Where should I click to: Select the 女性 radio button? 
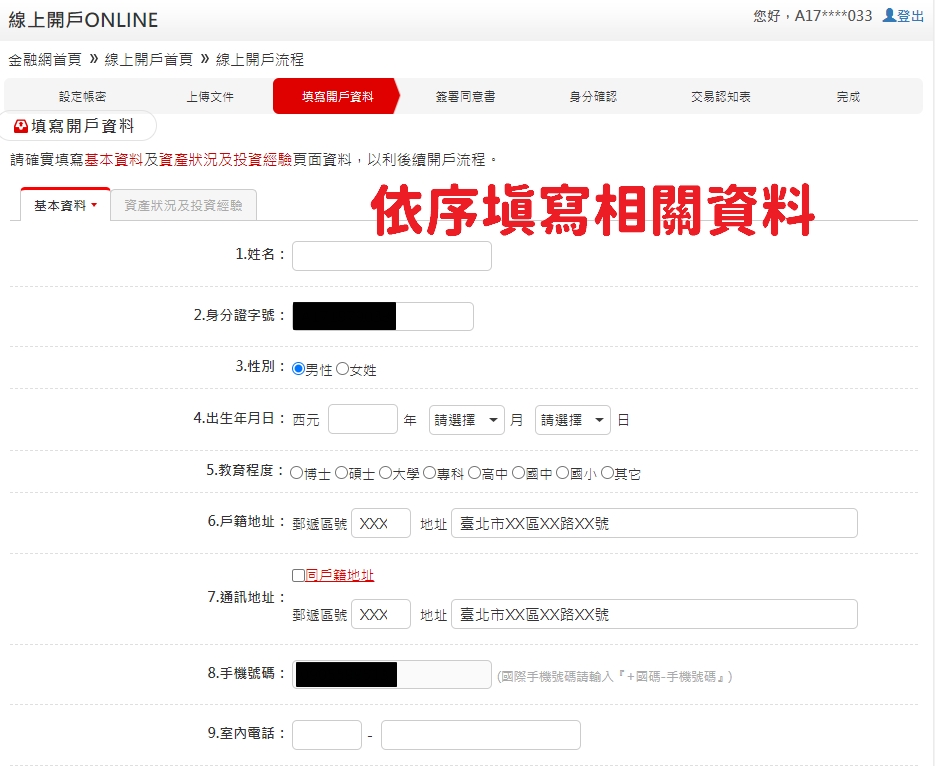[343, 369]
